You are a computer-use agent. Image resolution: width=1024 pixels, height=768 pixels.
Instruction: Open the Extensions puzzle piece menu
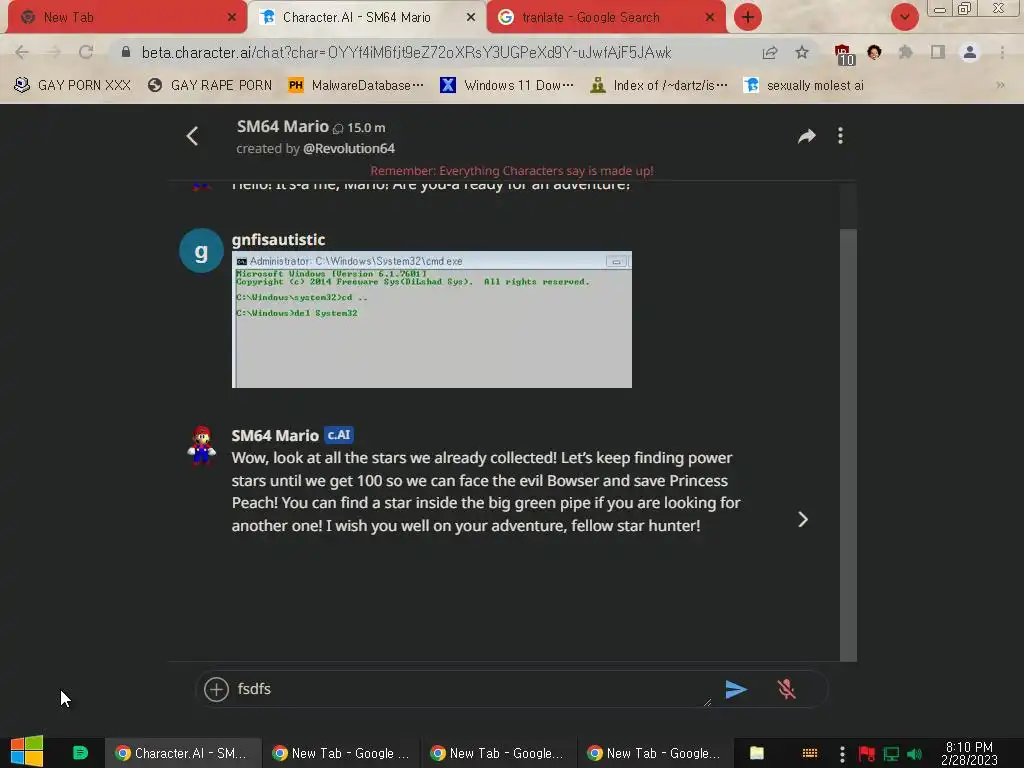(x=906, y=52)
